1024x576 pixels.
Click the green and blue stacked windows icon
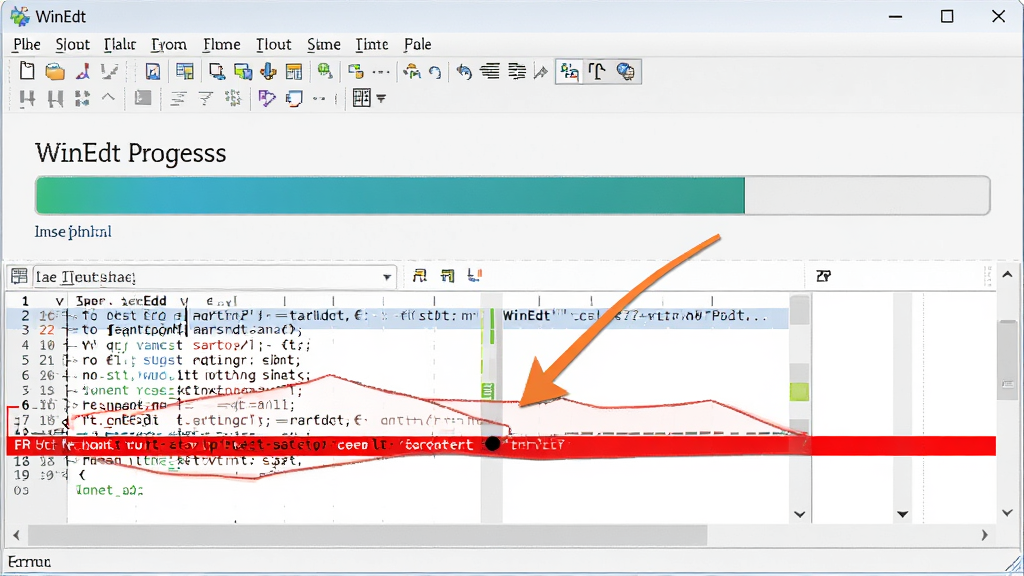(x=243, y=71)
